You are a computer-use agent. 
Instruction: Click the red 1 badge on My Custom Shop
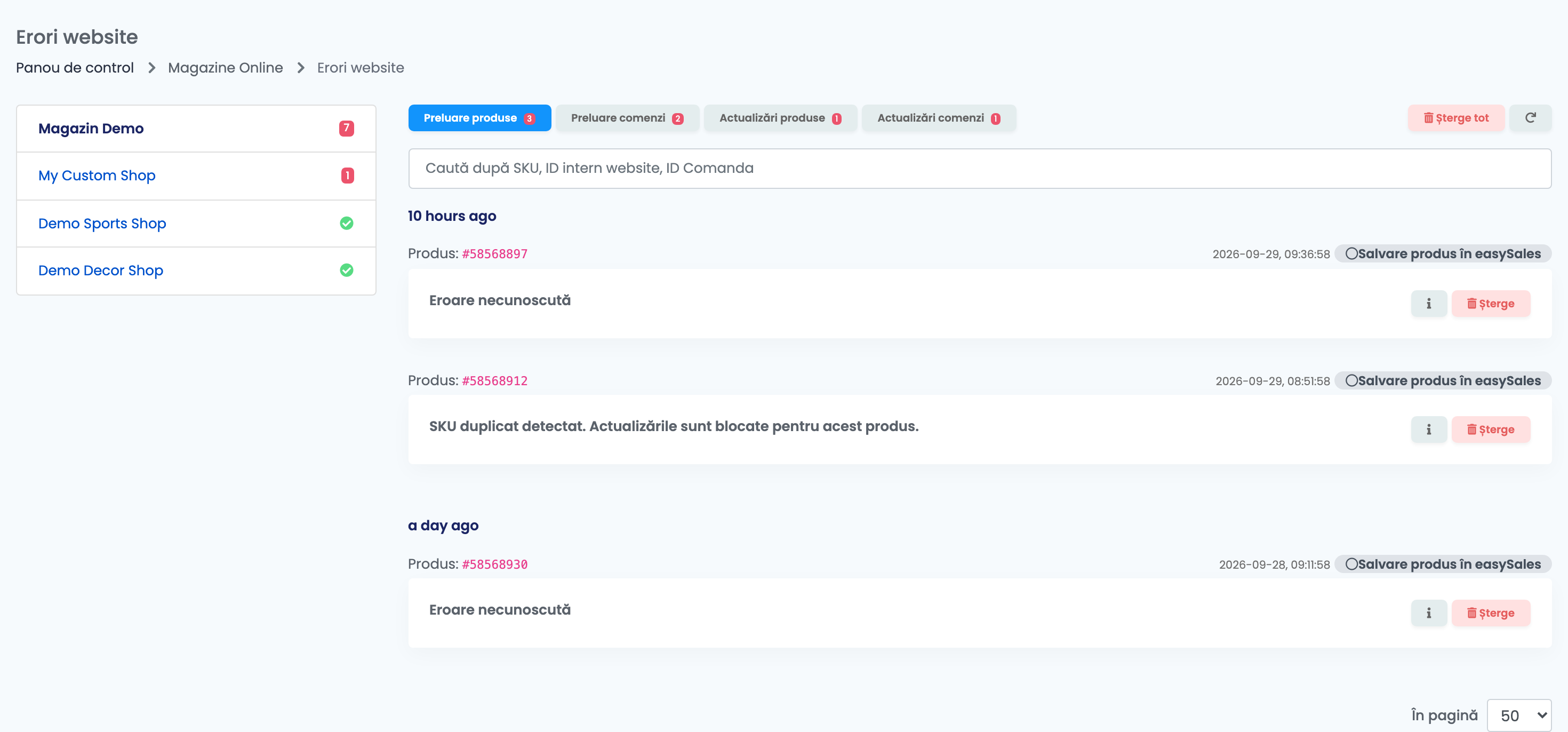point(347,176)
